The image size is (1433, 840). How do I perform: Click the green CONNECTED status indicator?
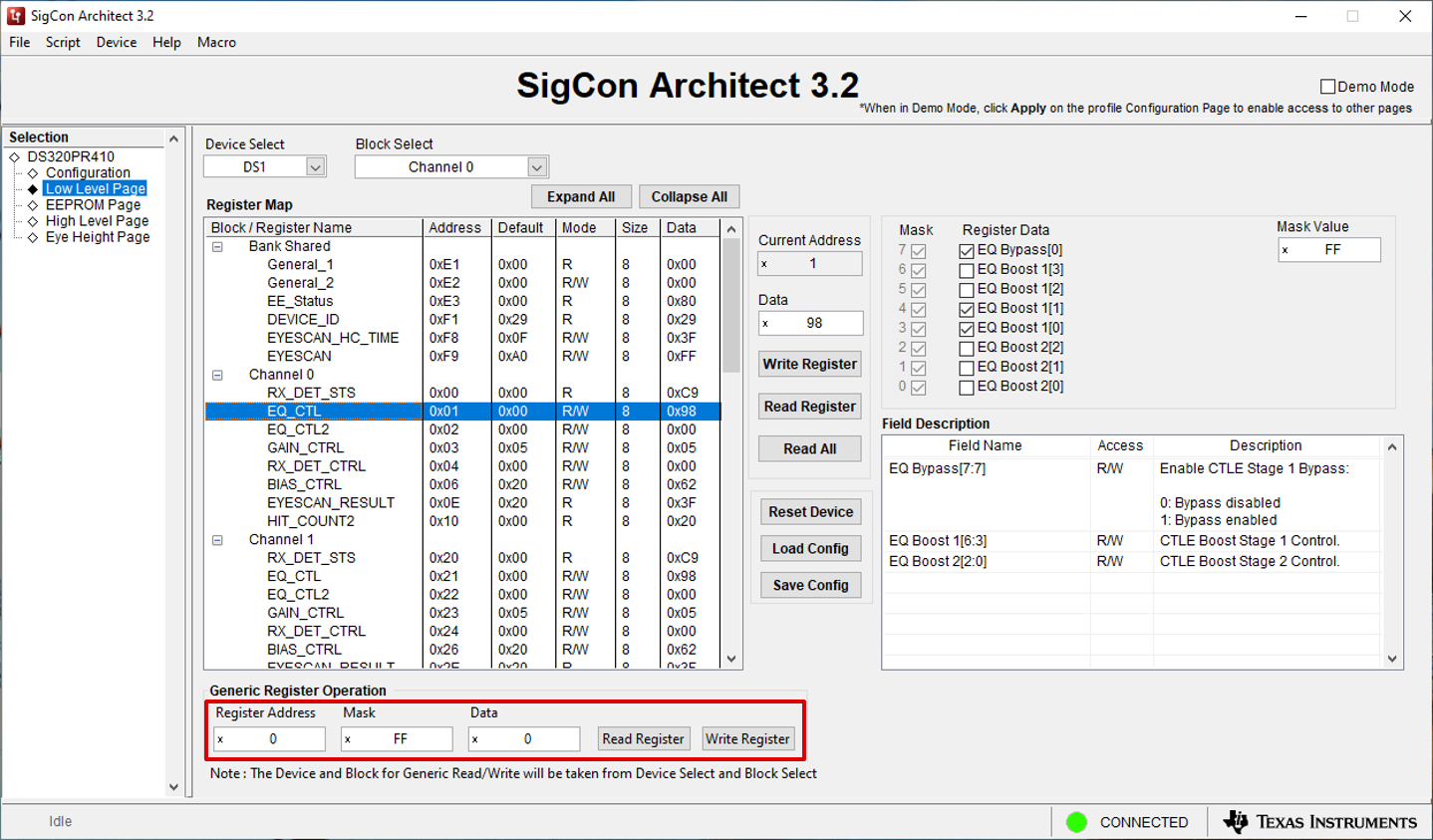coord(1076,822)
